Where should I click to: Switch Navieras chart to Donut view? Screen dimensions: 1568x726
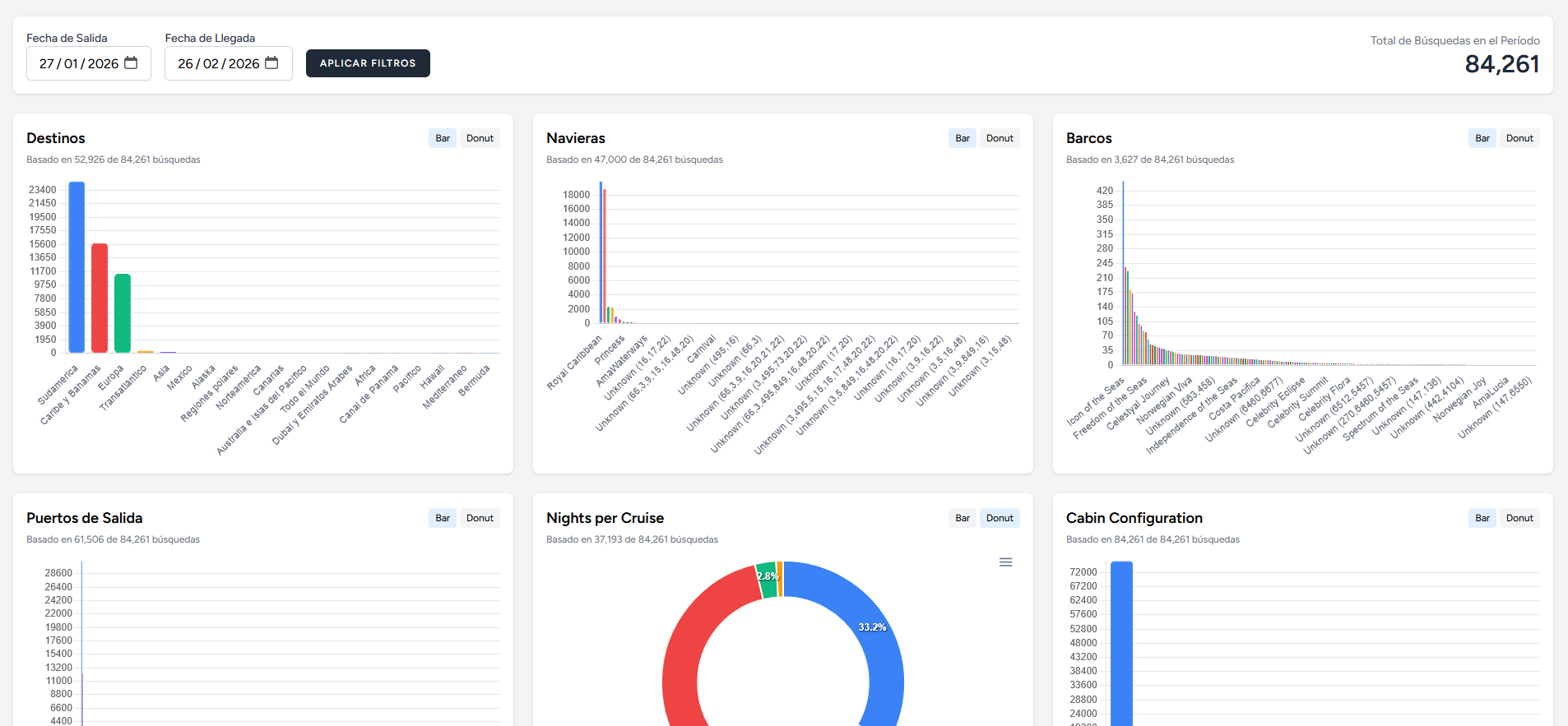1000,138
